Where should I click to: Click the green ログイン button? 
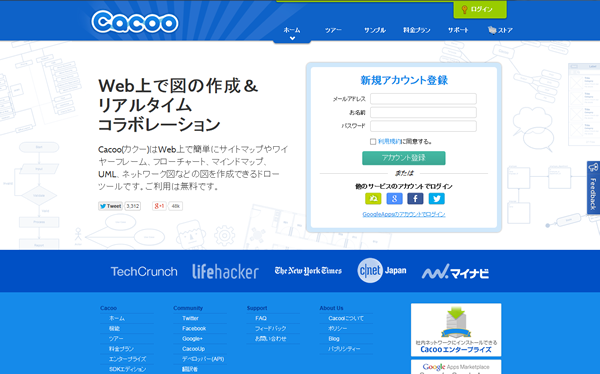pyautogui.click(x=480, y=9)
